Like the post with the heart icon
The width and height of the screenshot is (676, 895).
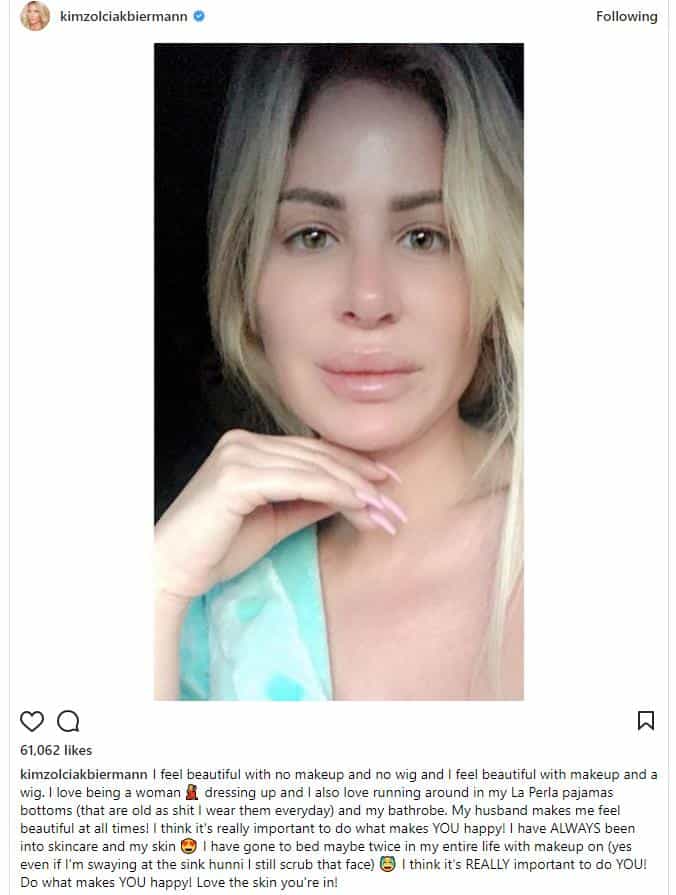32,721
